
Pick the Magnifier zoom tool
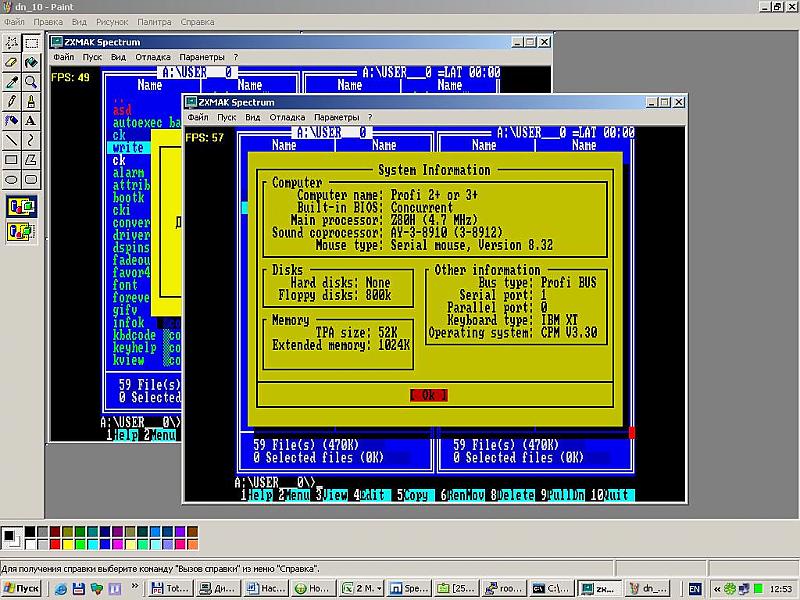click(x=31, y=81)
